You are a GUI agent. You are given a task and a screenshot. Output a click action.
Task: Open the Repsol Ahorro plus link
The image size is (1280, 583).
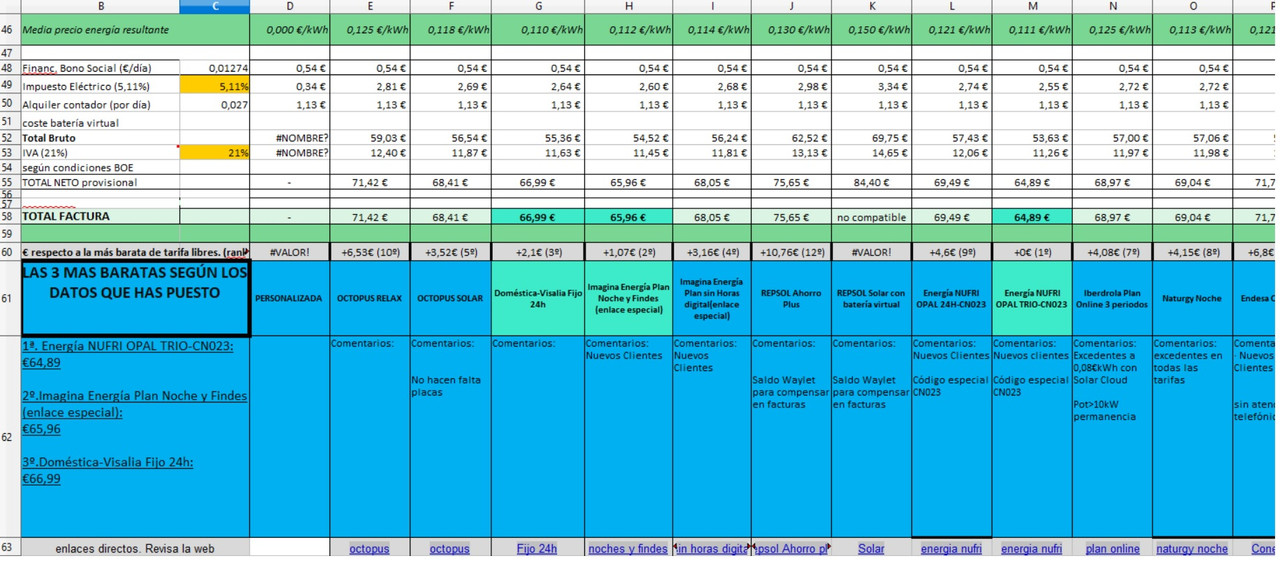coord(791,548)
